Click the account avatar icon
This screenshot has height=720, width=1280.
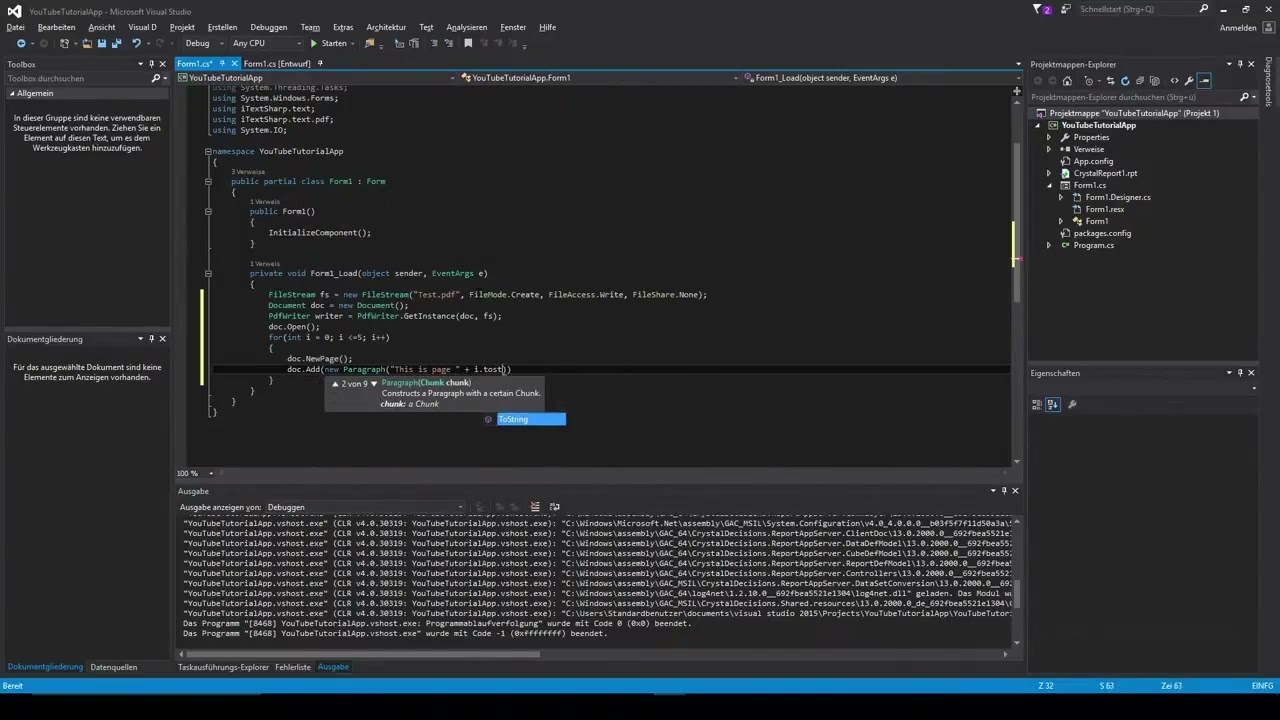pyautogui.click(x=1267, y=27)
